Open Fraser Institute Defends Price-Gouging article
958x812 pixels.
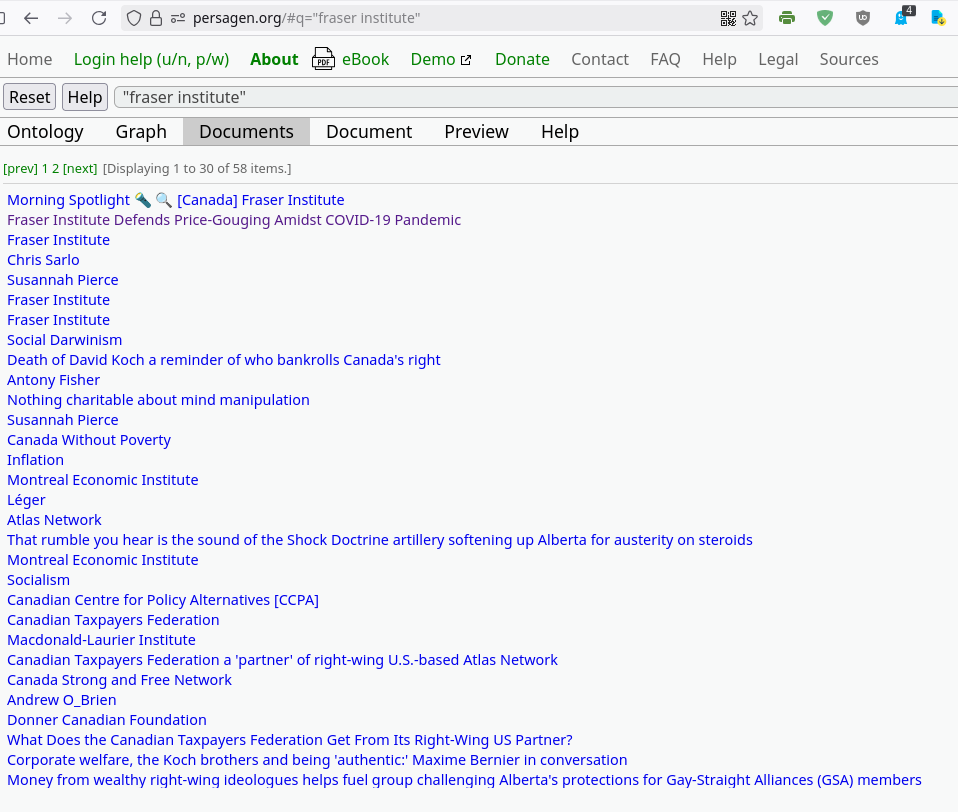[x=234, y=220]
